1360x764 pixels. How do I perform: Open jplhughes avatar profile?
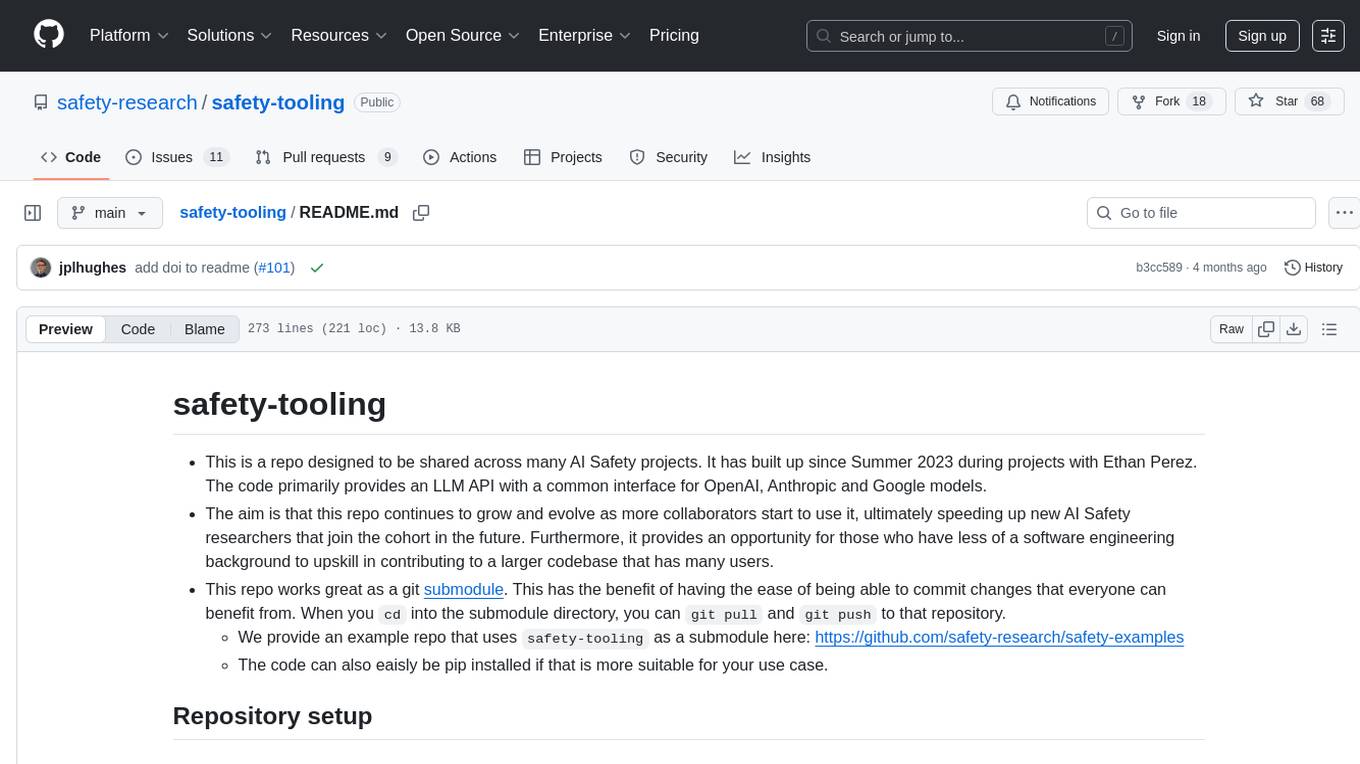(41, 268)
